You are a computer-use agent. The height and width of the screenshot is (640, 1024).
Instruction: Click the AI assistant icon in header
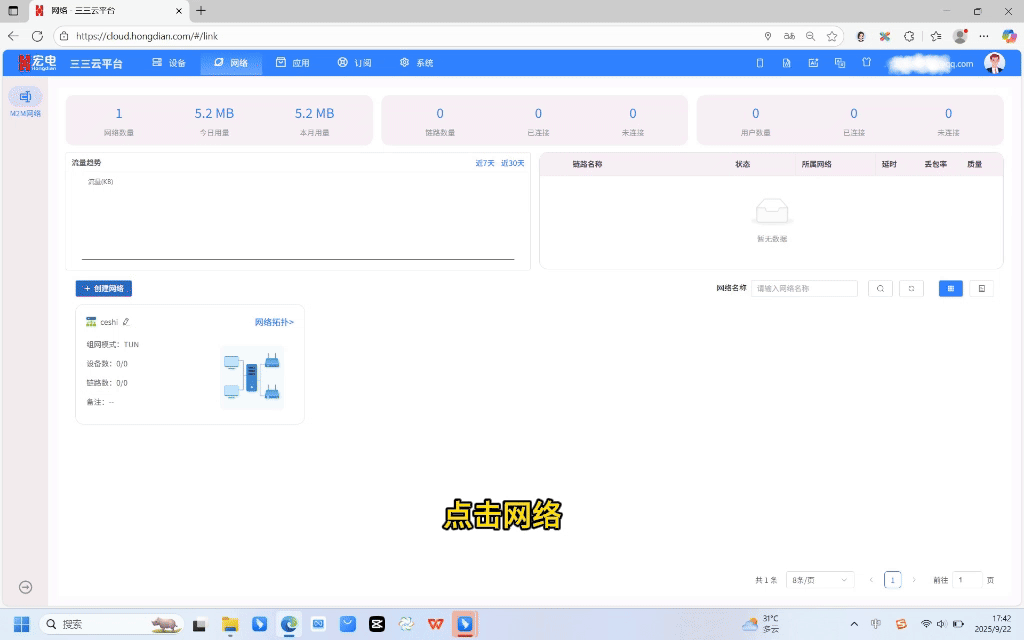click(x=813, y=63)
